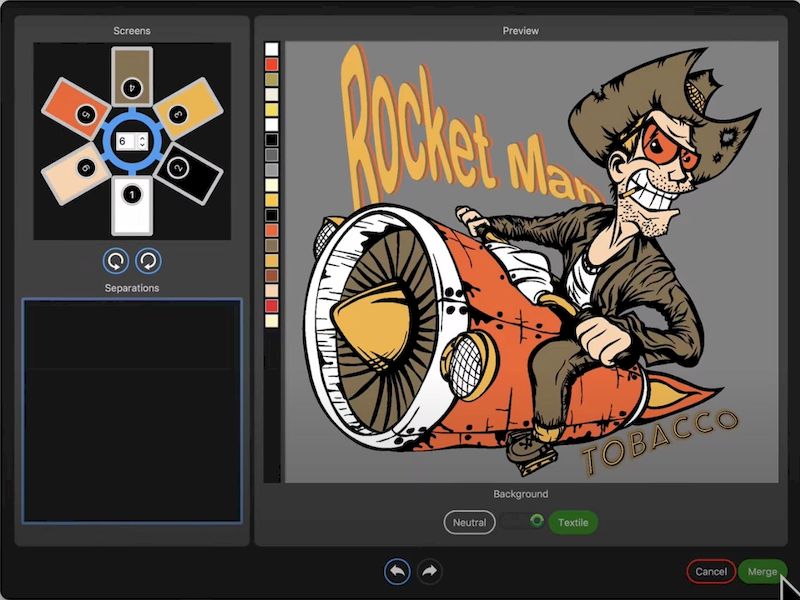Click inside the empty Separations list
The image size is (800, 600).
pos(131,410)
